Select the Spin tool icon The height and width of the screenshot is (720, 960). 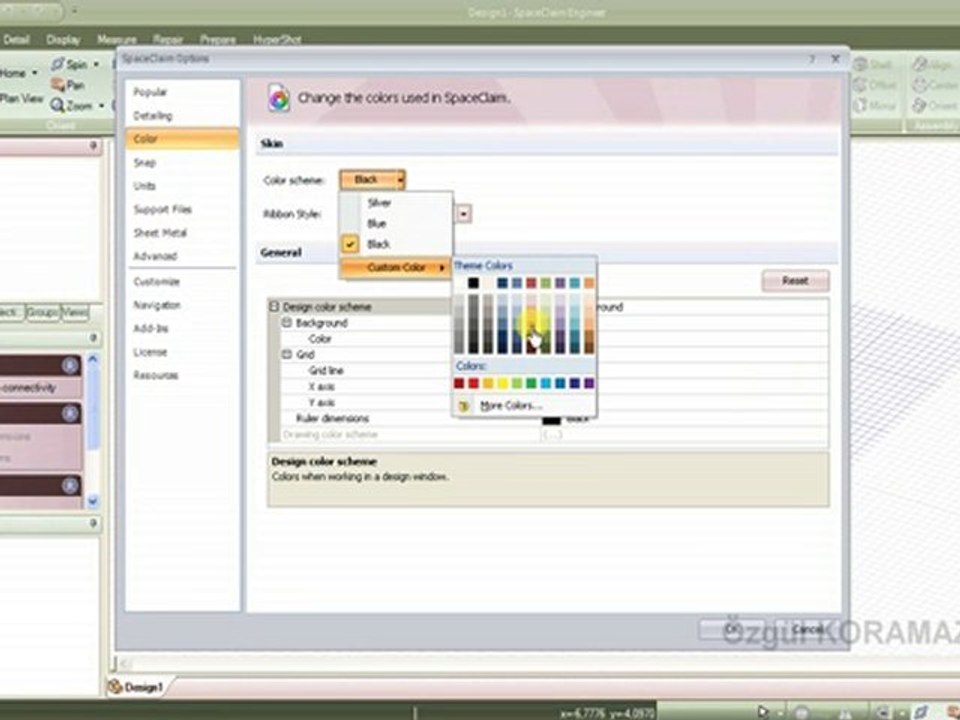tap(58, 64)
